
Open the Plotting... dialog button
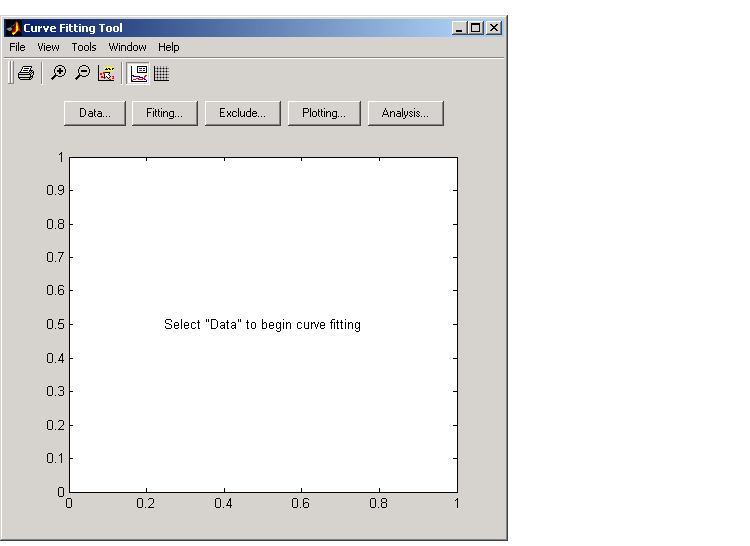324,113
